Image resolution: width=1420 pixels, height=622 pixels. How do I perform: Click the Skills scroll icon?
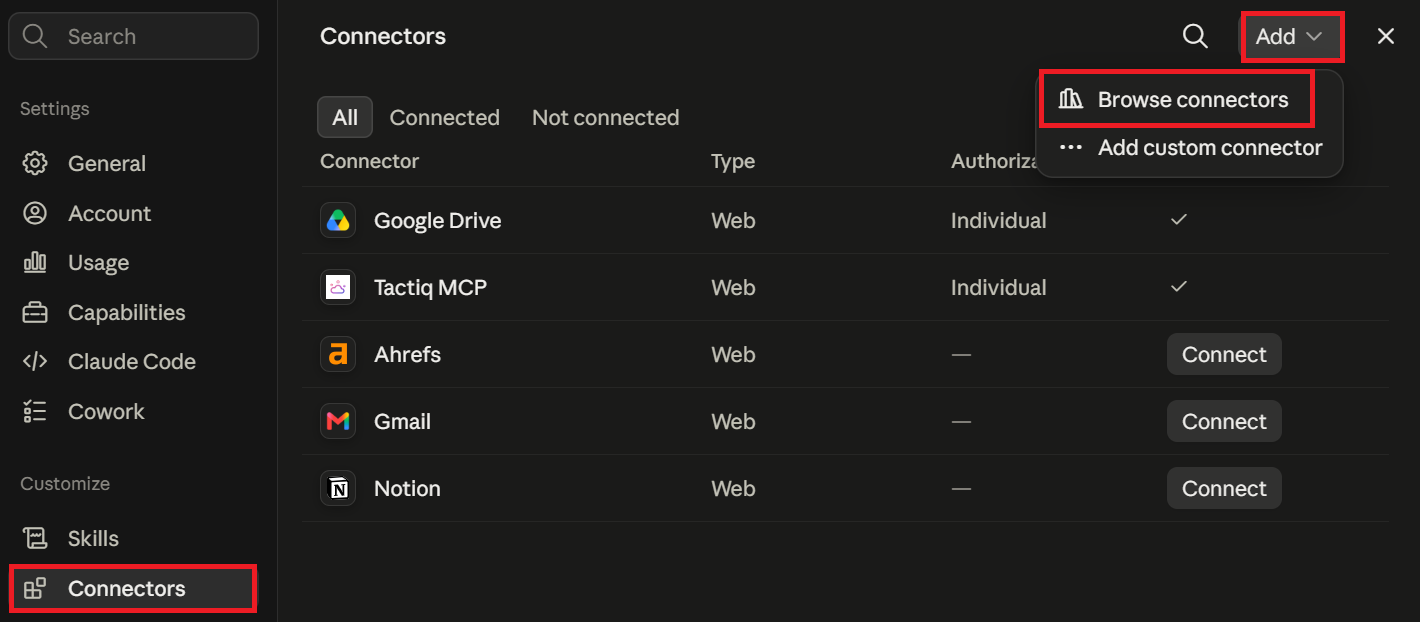coord(35,538)
